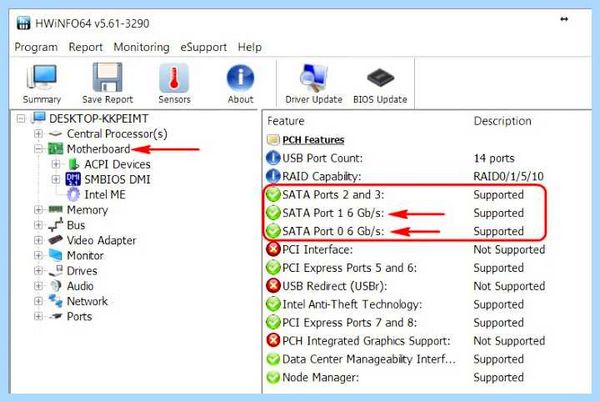600x402 pixels.
Task: Open the Report menu
Action: (x=86, y=47)
